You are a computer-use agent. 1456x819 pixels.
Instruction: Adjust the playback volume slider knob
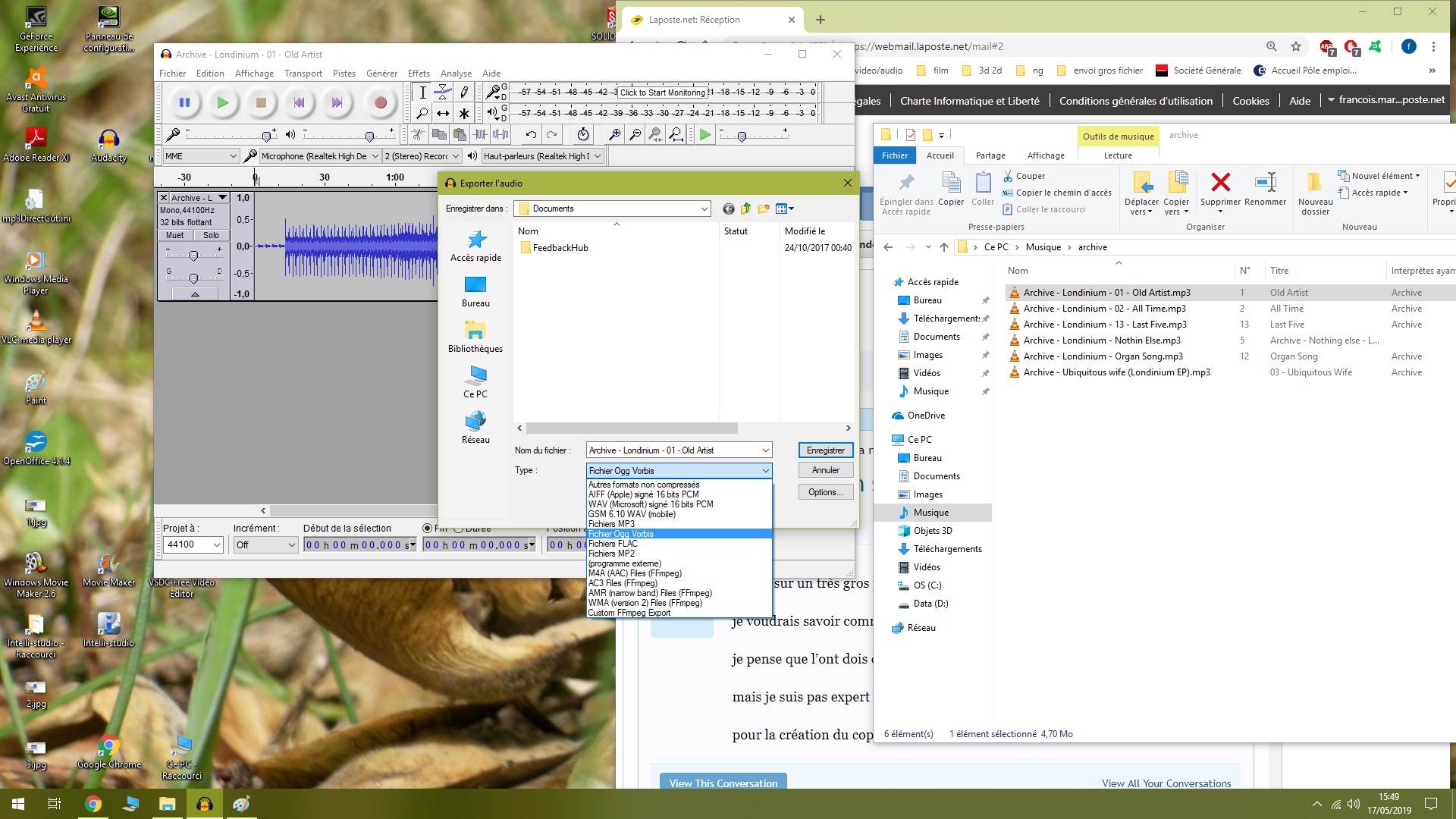point(369,136)
